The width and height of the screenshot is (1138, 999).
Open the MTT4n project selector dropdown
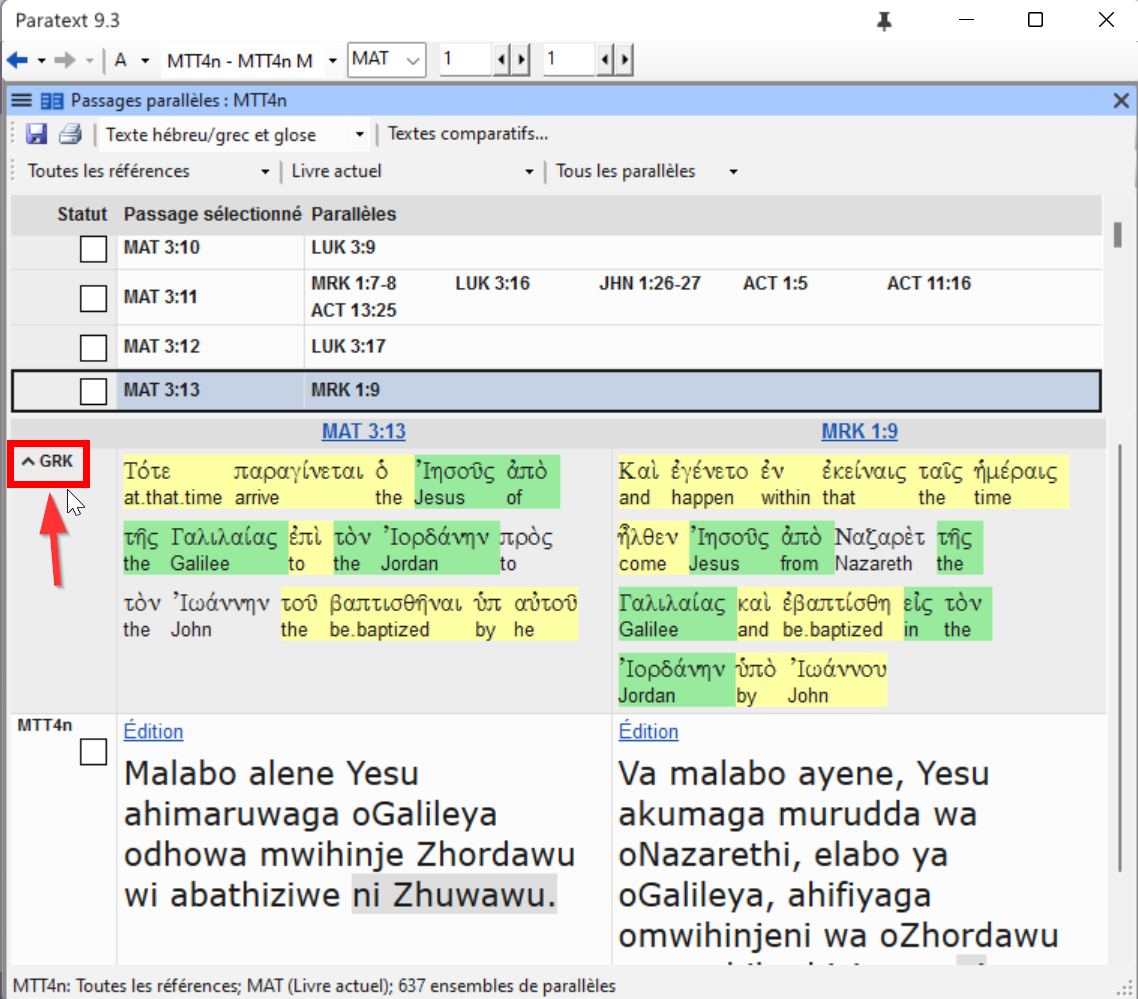tap(332, 61)
